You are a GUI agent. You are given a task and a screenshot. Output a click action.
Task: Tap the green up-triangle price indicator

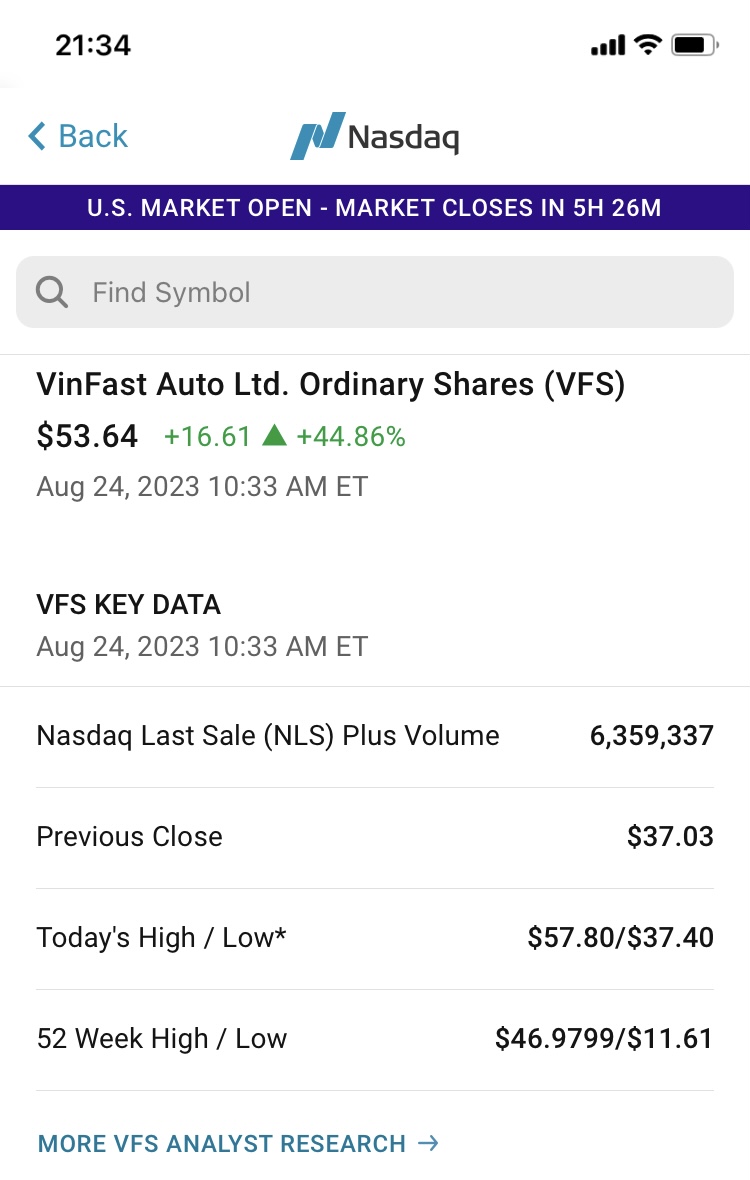tap(274, 436)
